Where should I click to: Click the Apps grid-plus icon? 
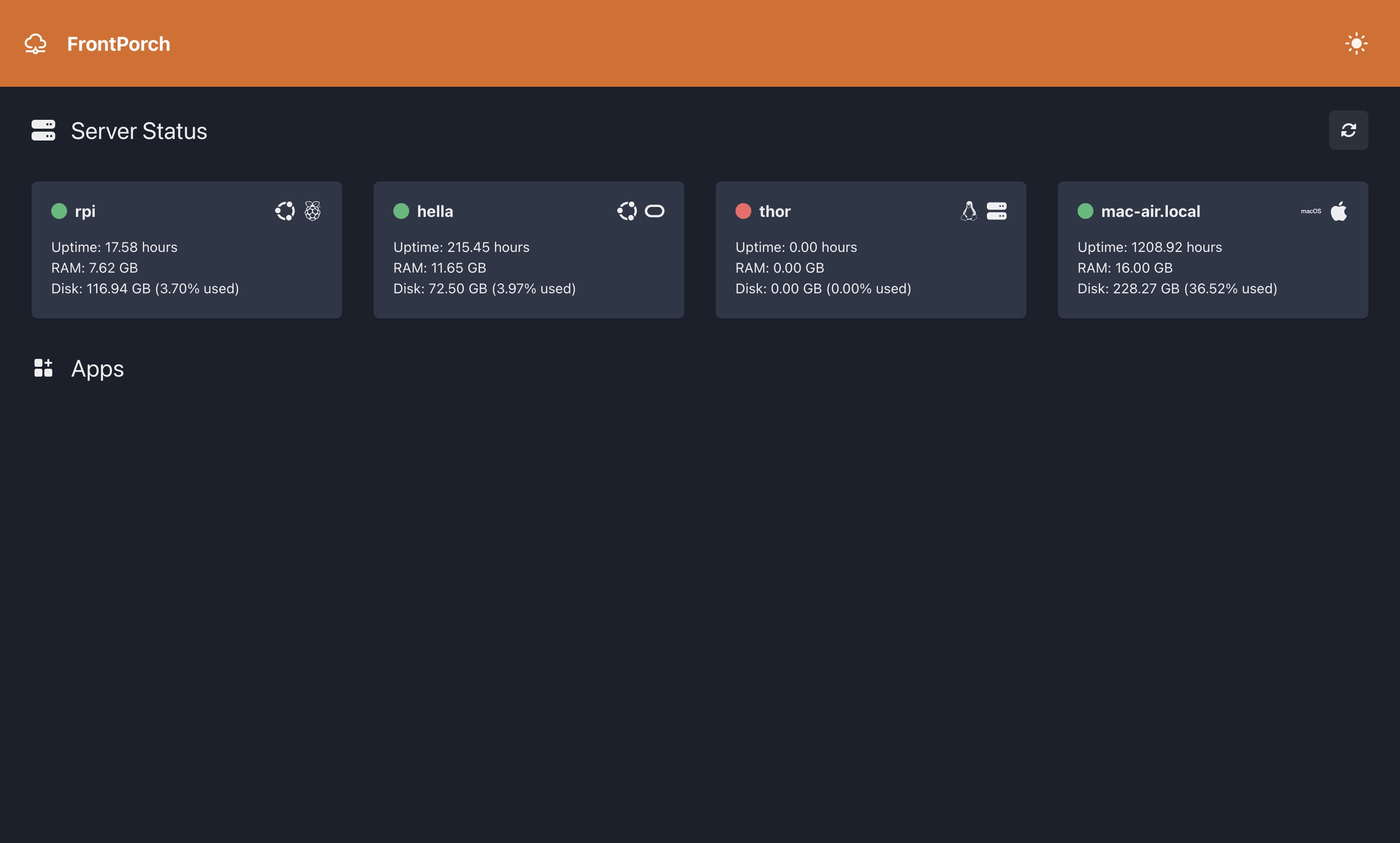click(43, 368)
